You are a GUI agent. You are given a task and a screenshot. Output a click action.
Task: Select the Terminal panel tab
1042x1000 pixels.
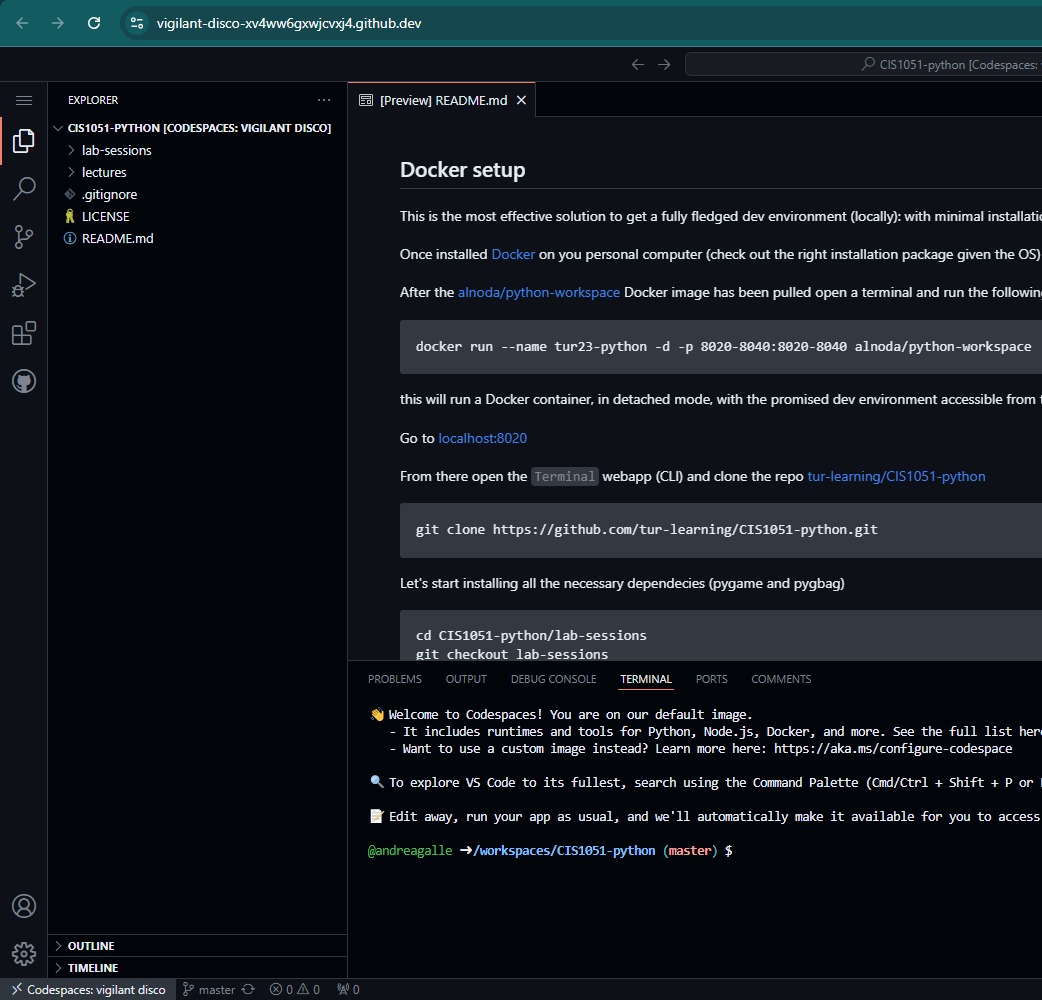click(646, 679)
